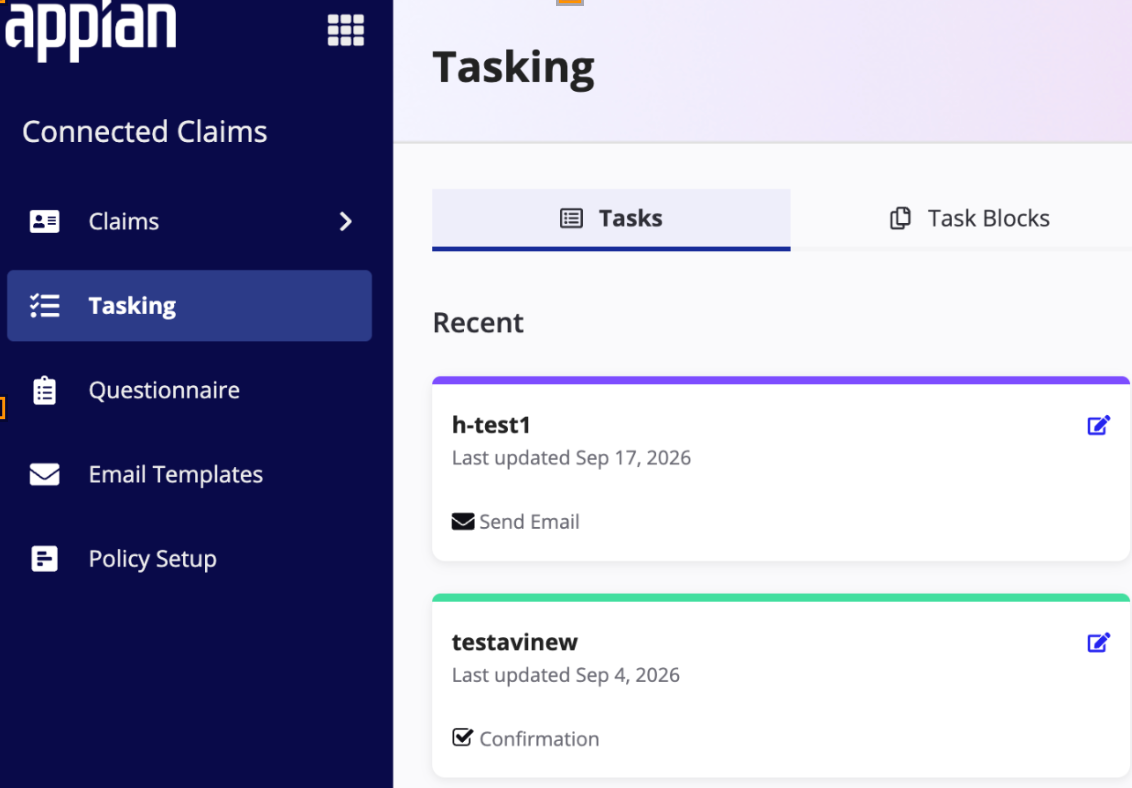Click the Appian logo
1132x788 pixels.
(90, 30)
